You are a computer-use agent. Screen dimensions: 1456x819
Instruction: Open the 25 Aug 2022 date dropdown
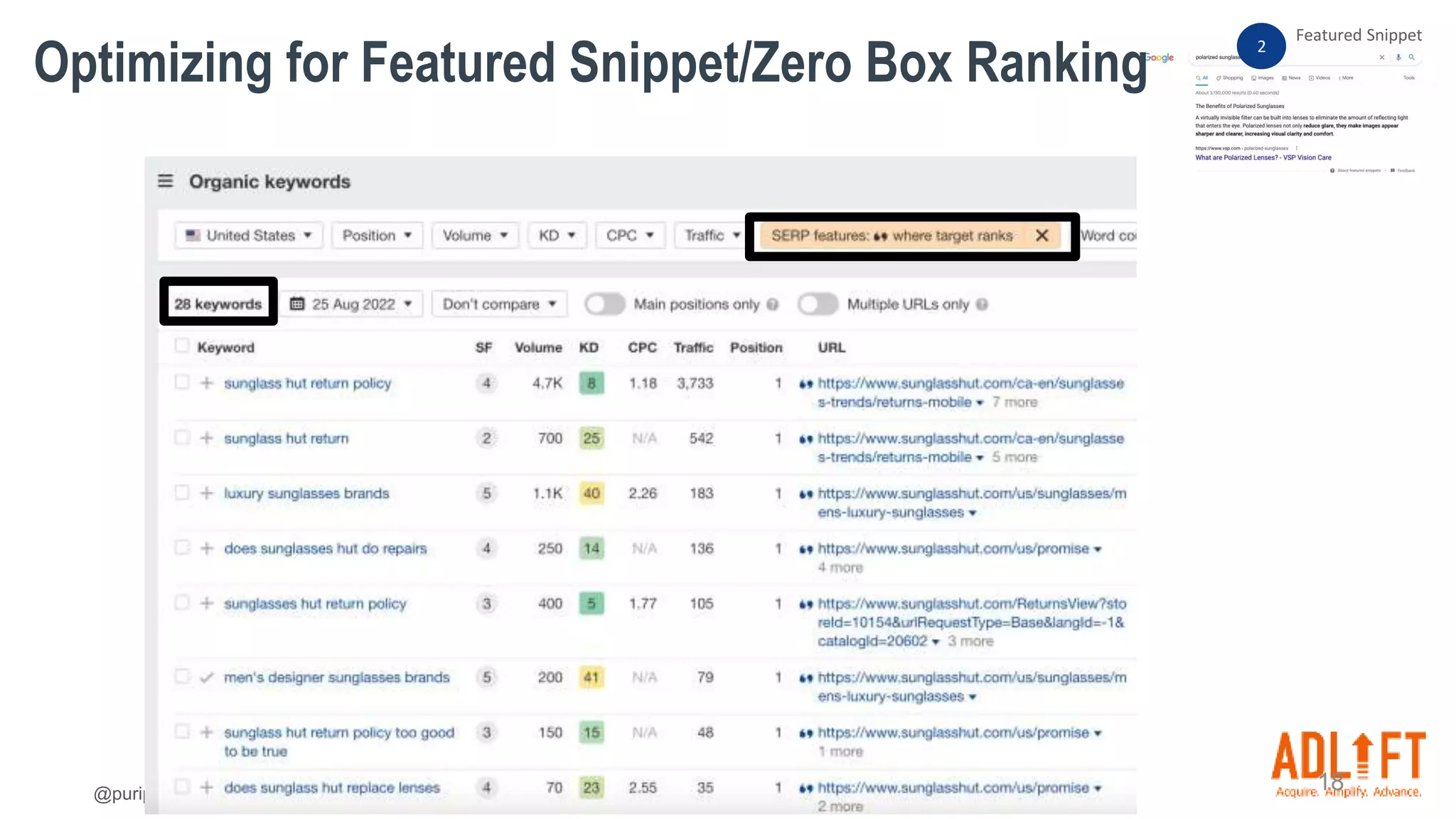tap(351, 304)
